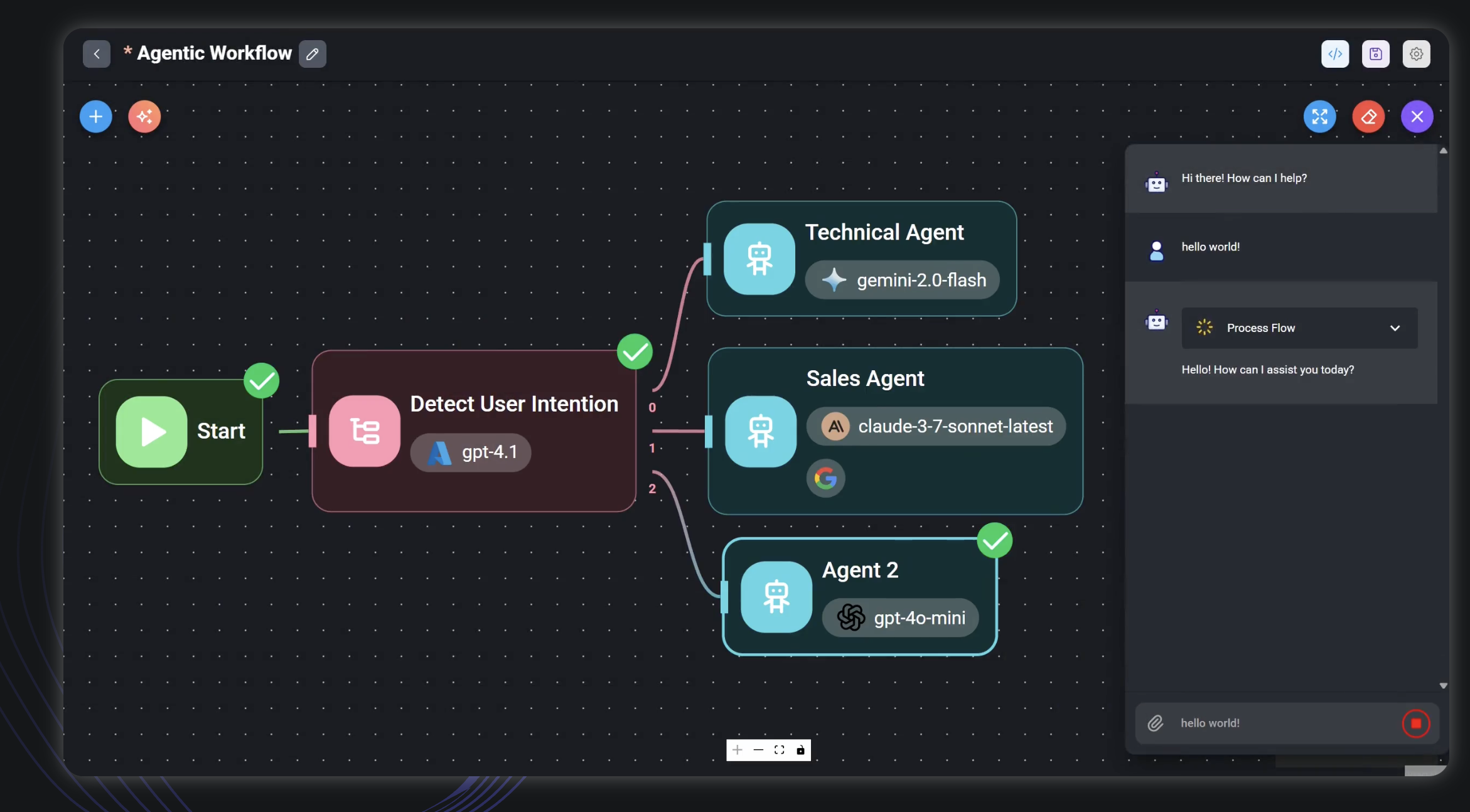Open the workflow settings gear
Screen dimensions: 1470x812
[1417, 54]
